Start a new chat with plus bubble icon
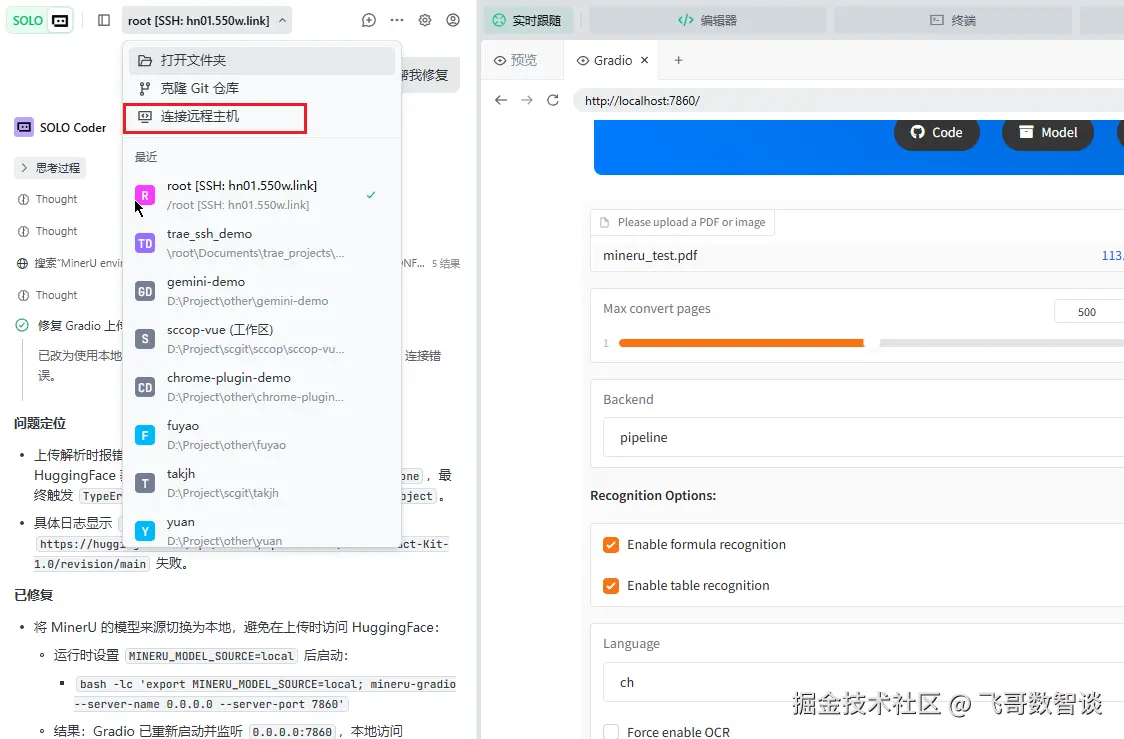This screenshot has width=1124, height=739. (368, 21)
